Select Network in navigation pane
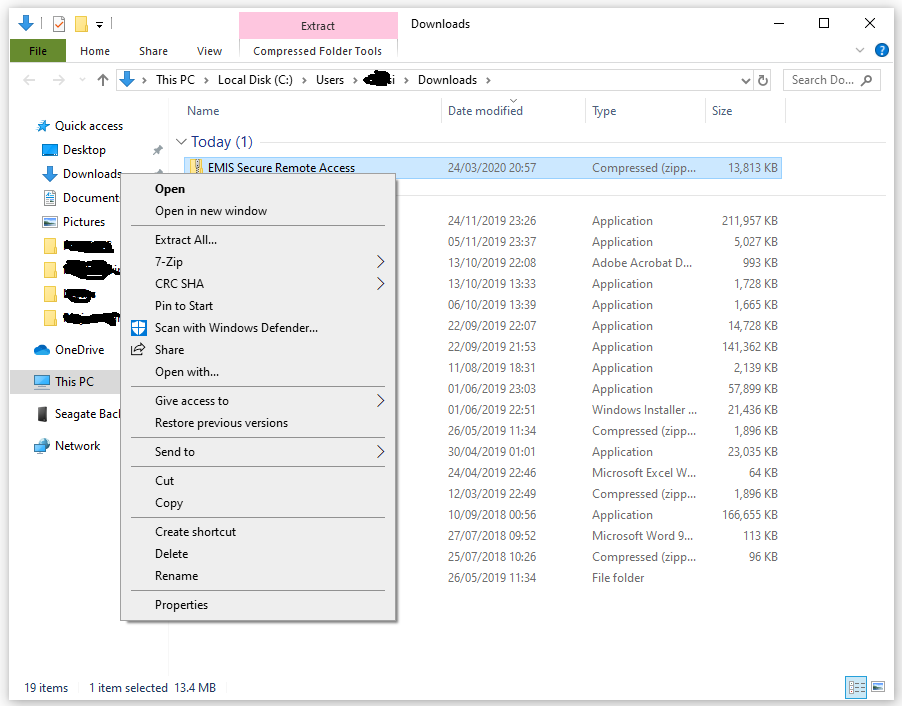The image size is (902, 706). point(77,446)
